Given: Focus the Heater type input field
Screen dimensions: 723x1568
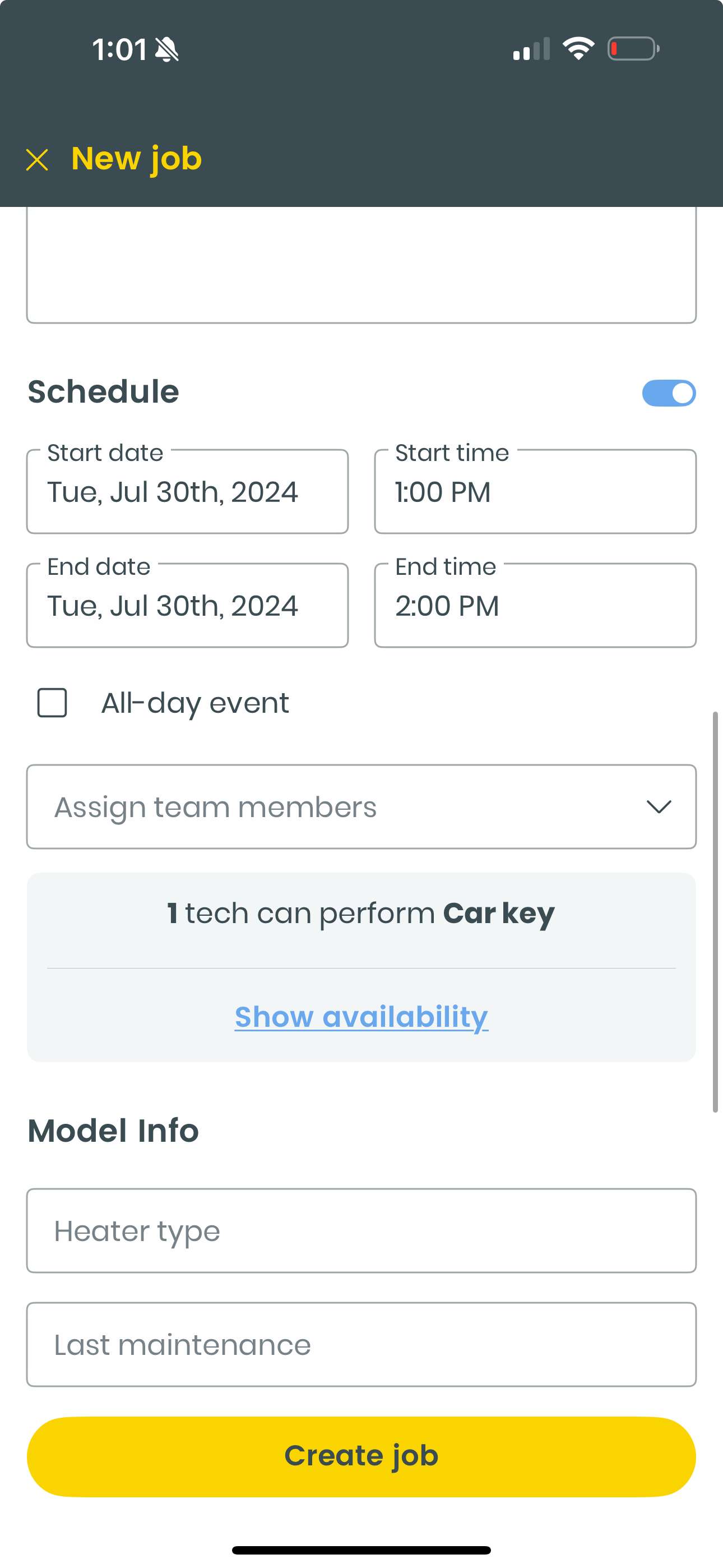Looking at the screenshot, I should pyautogui.click(x=361, y=1231).
